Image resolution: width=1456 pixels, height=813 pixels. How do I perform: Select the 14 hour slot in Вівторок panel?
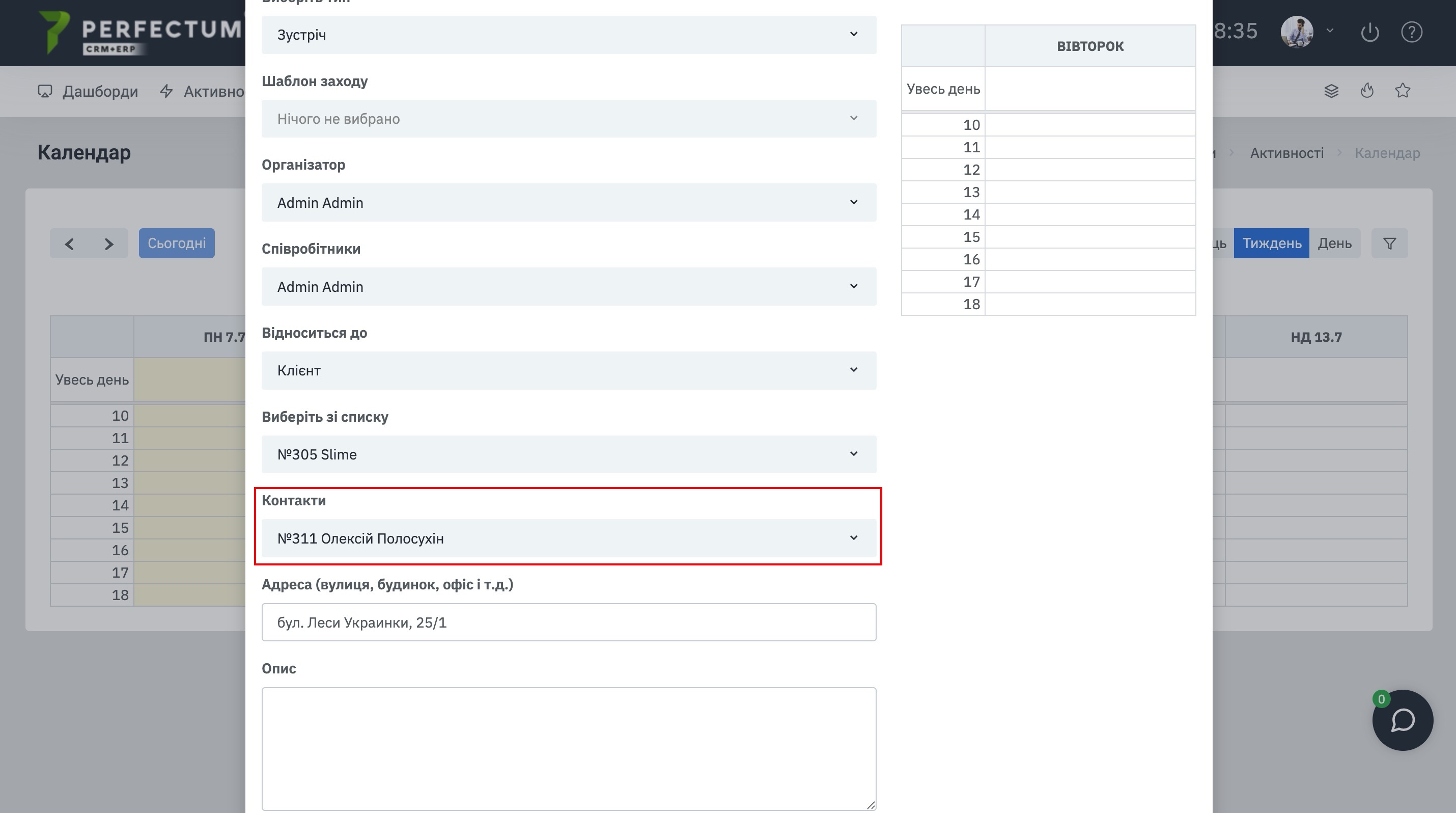pos(1090,215)
